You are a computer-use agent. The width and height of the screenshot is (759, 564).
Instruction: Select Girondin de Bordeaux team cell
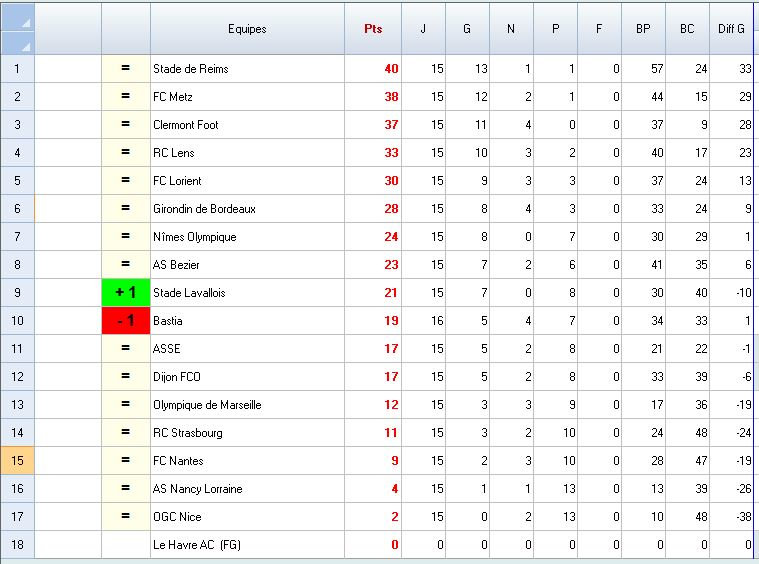(x=247, y=209)
